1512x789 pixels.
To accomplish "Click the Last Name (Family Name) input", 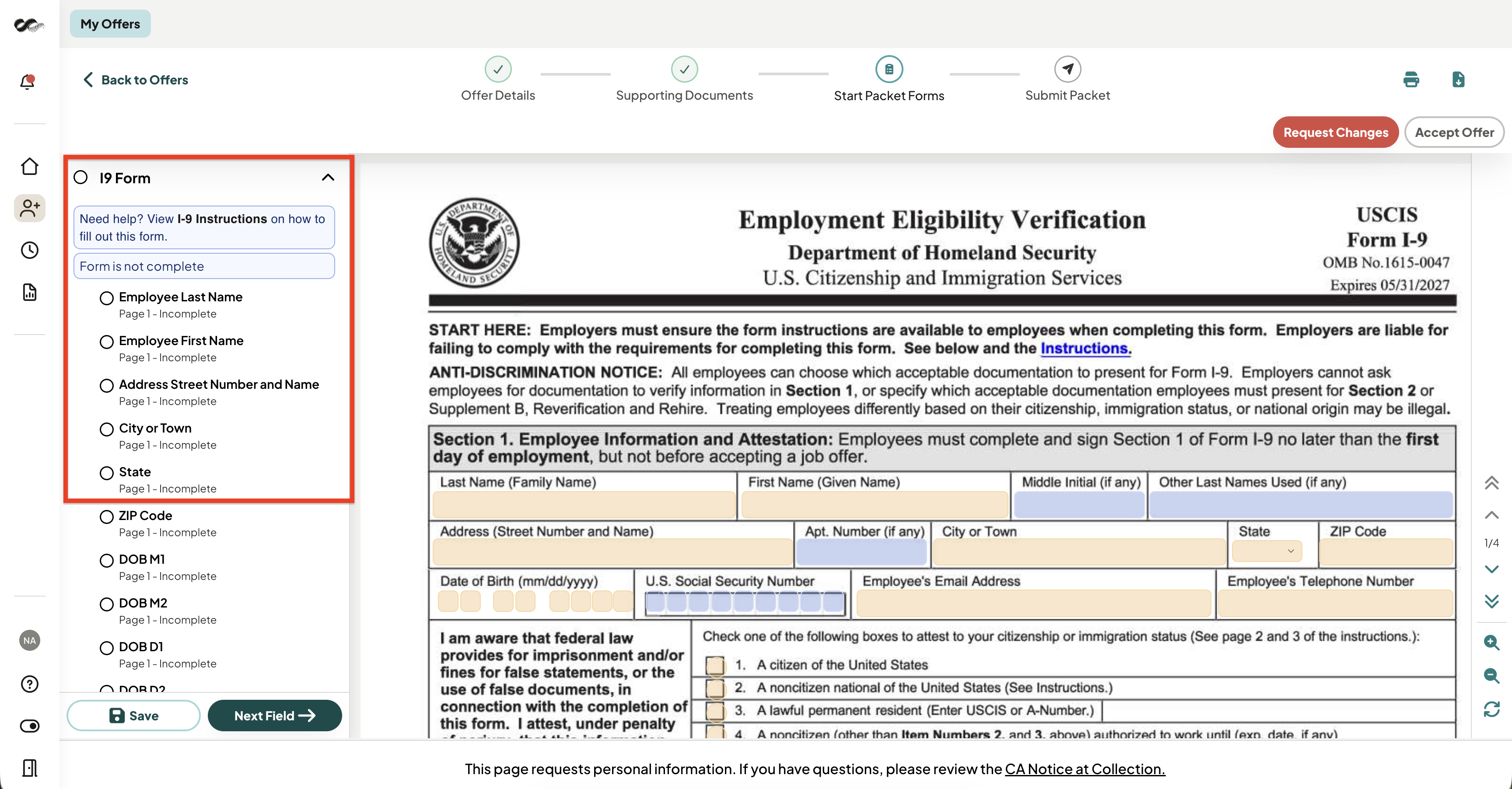I will (x=584, y=505).
